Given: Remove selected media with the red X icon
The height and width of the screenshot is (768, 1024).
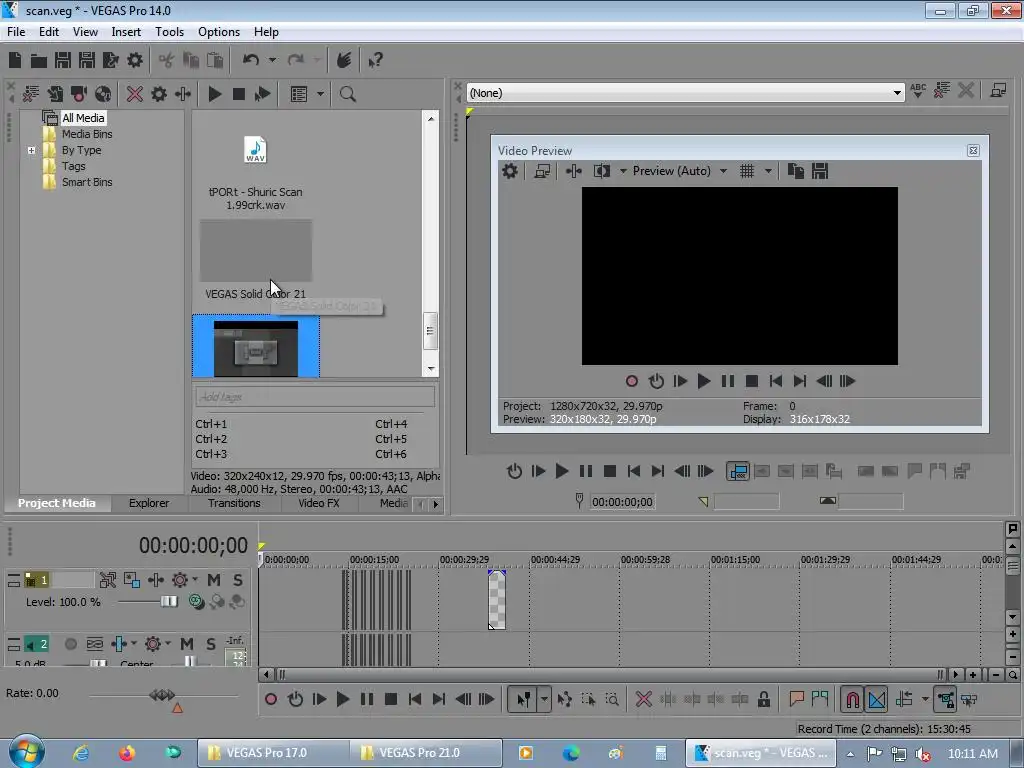Looking at the screenshot, I should (135, 94).
